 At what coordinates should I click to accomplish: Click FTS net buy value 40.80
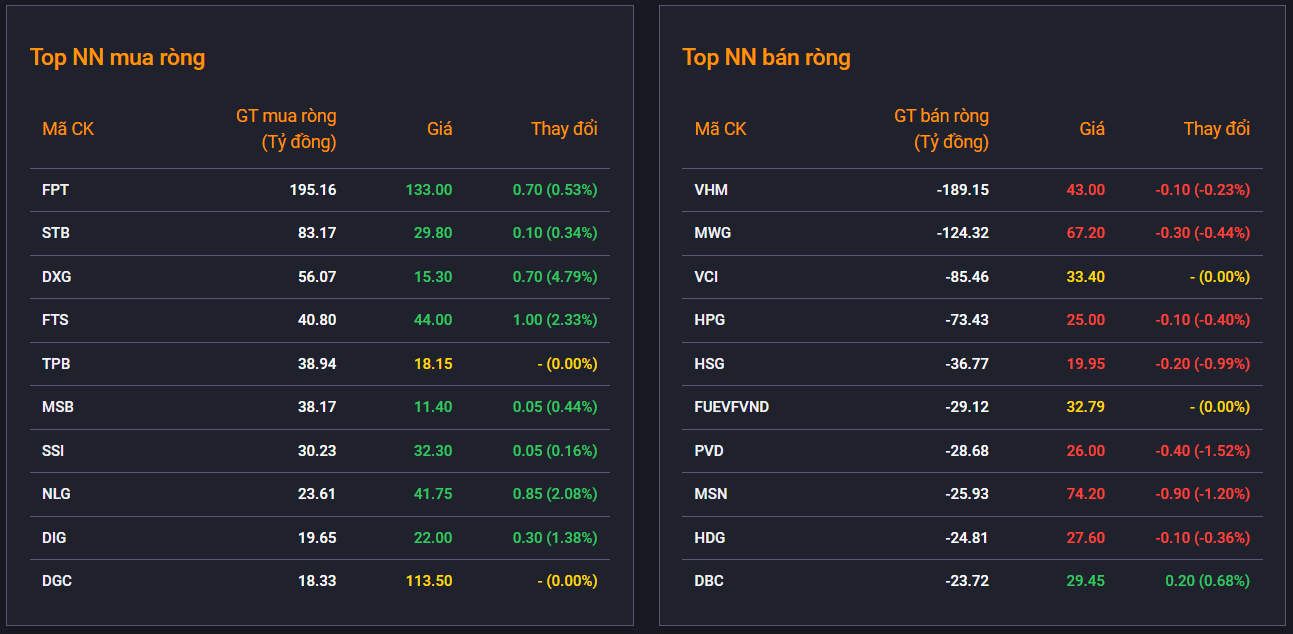(317, 320)
